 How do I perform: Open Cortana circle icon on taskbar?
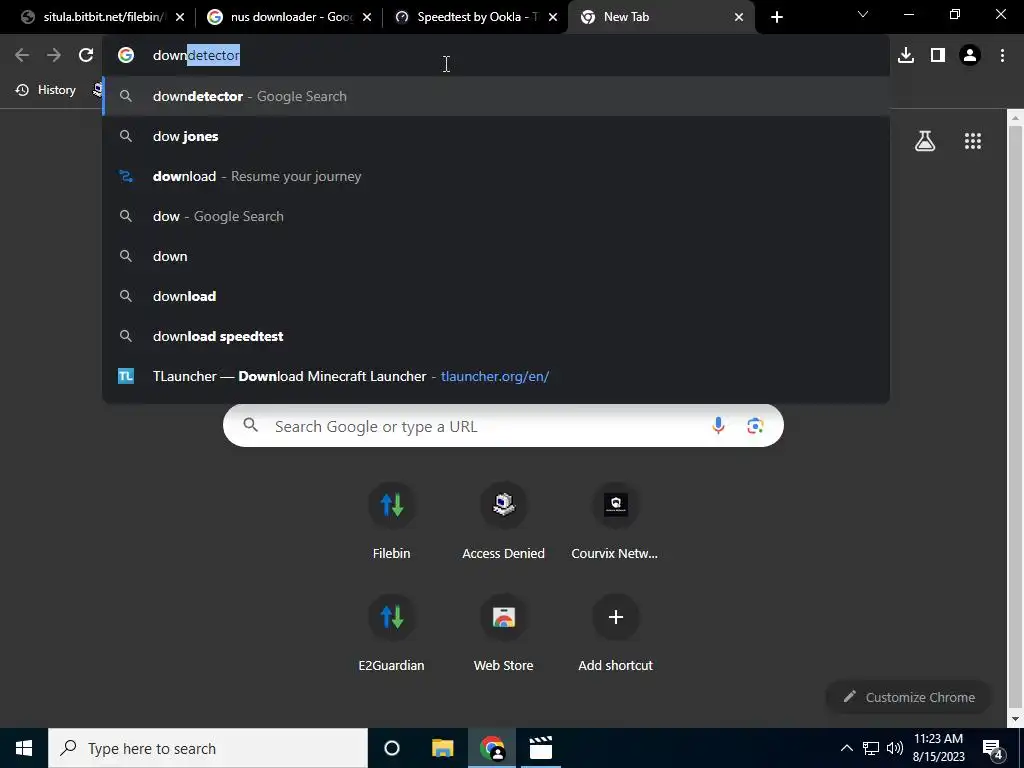[x=392, y=748]
